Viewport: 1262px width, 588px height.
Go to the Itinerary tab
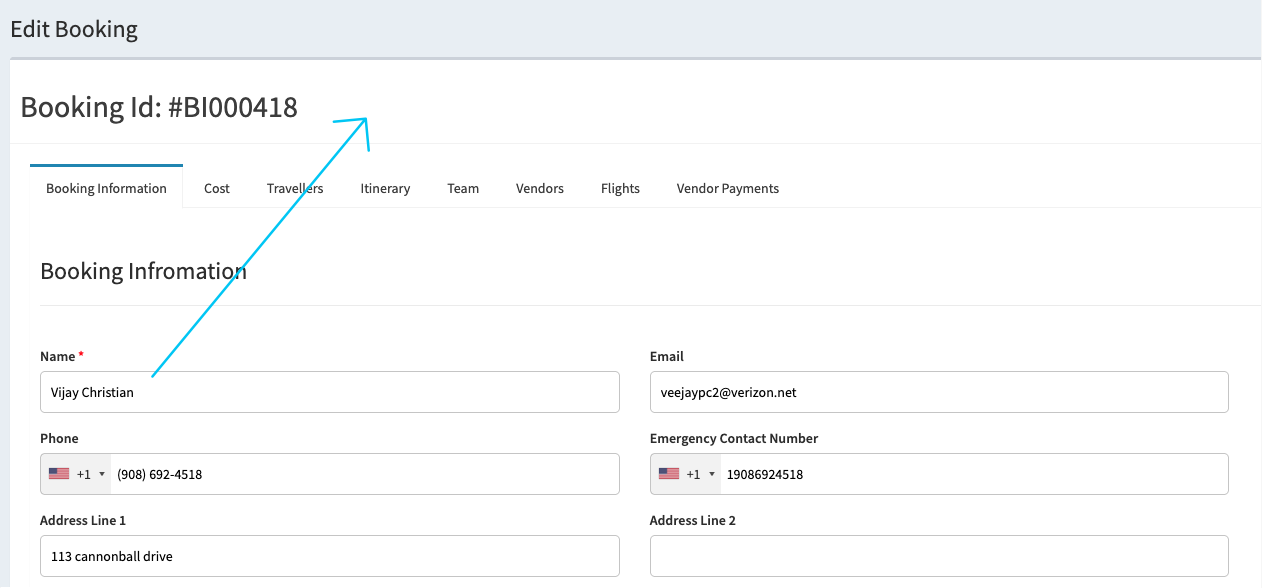click(x=385, y=188)
